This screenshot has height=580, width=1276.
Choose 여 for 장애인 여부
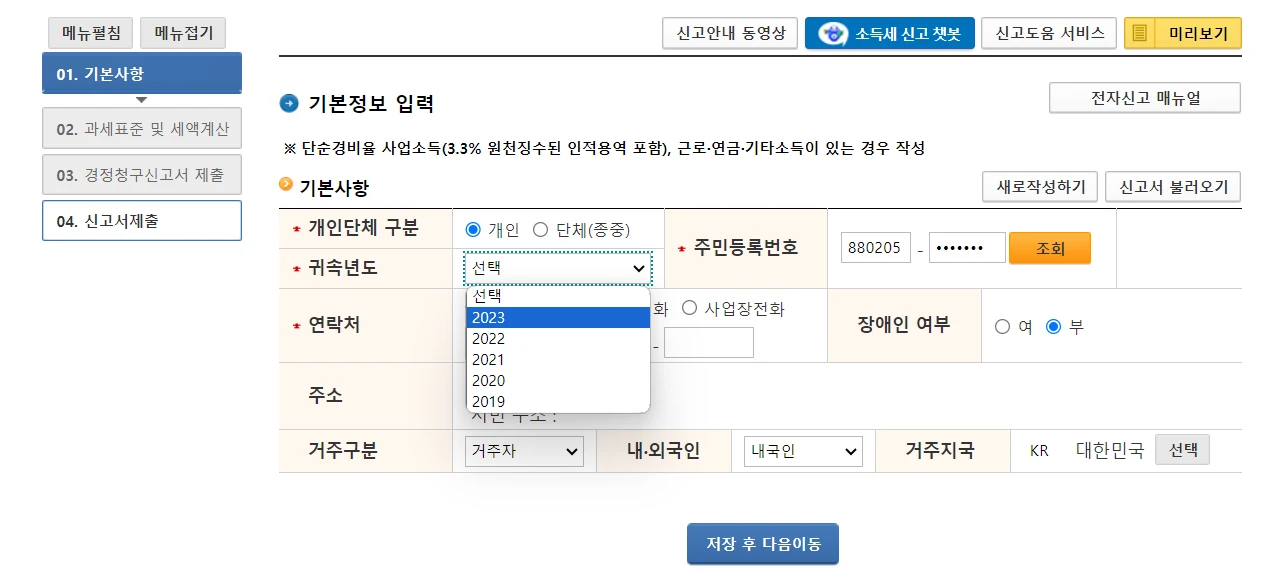coord(1002,327)
